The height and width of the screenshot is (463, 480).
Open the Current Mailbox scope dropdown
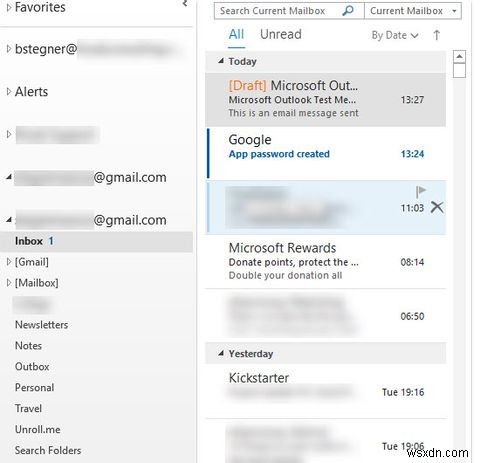[x=413, y=11]
